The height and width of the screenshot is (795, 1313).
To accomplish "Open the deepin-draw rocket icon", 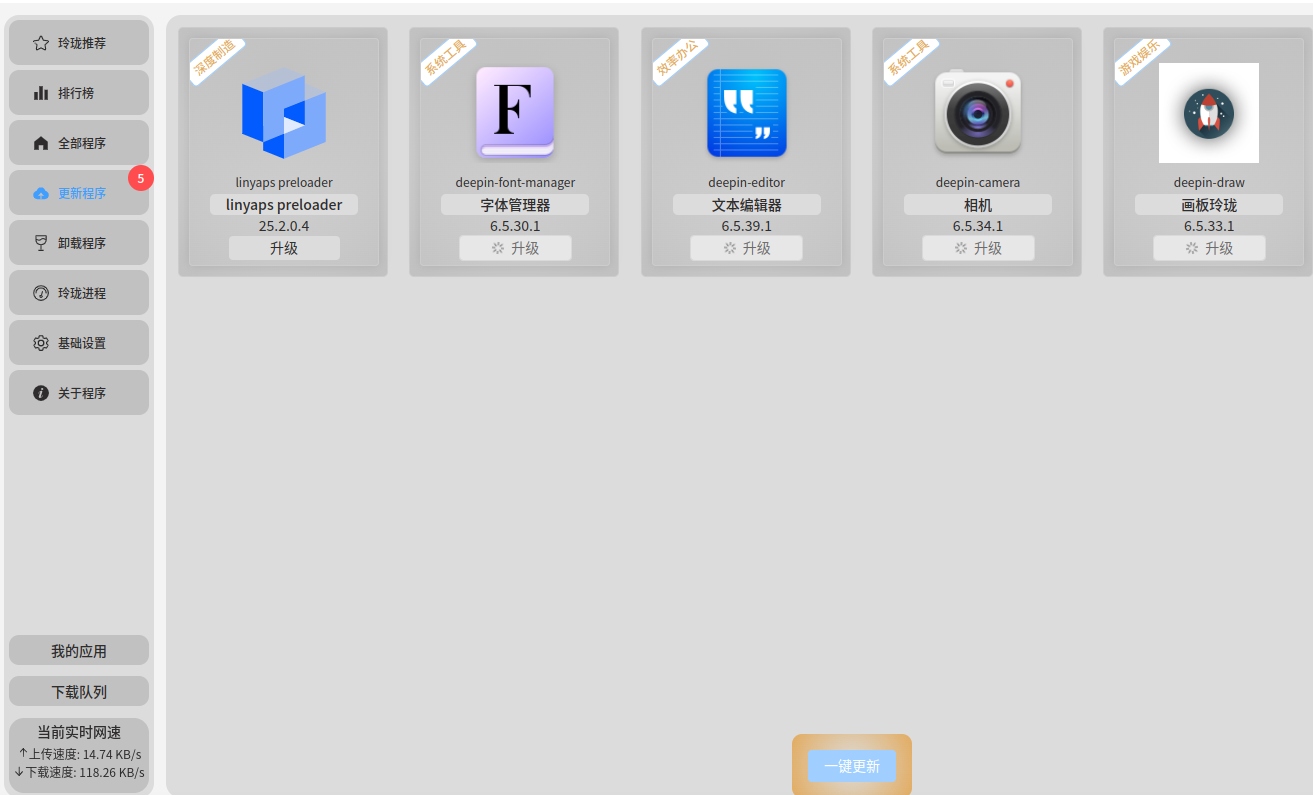I will point(1209,113).
